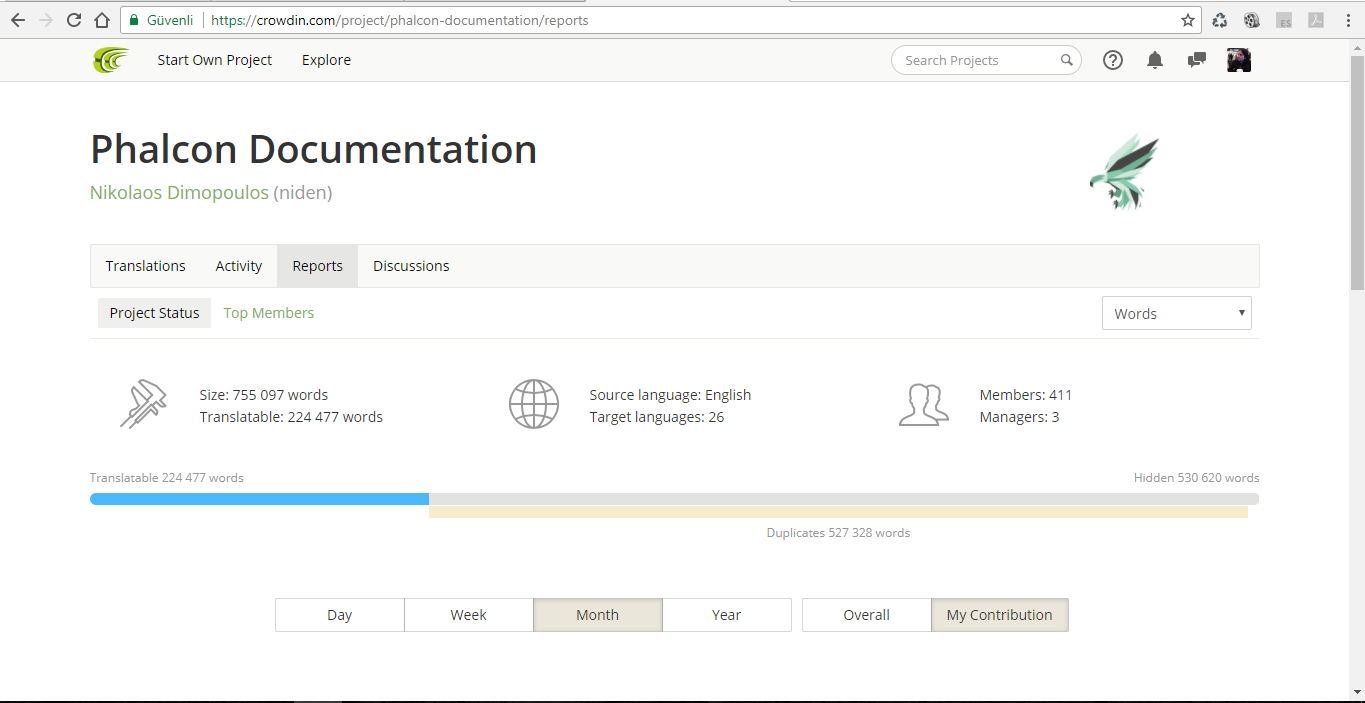Click the magnifier icon in Search Projects
The width and height of the screenshot is (1365, 703).
click(1067, 60)
